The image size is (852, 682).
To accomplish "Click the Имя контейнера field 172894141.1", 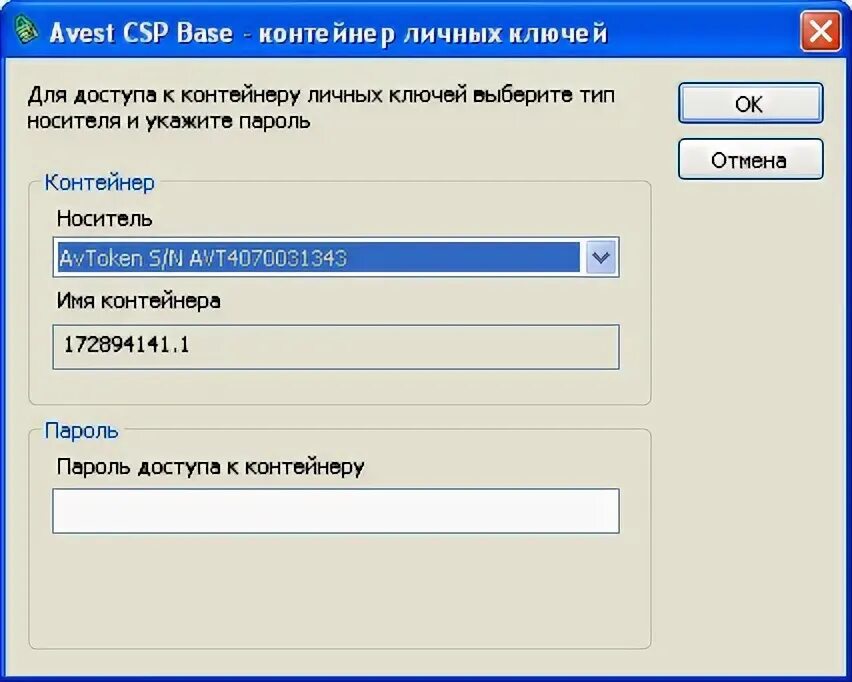I will click(x=336, y=347).
